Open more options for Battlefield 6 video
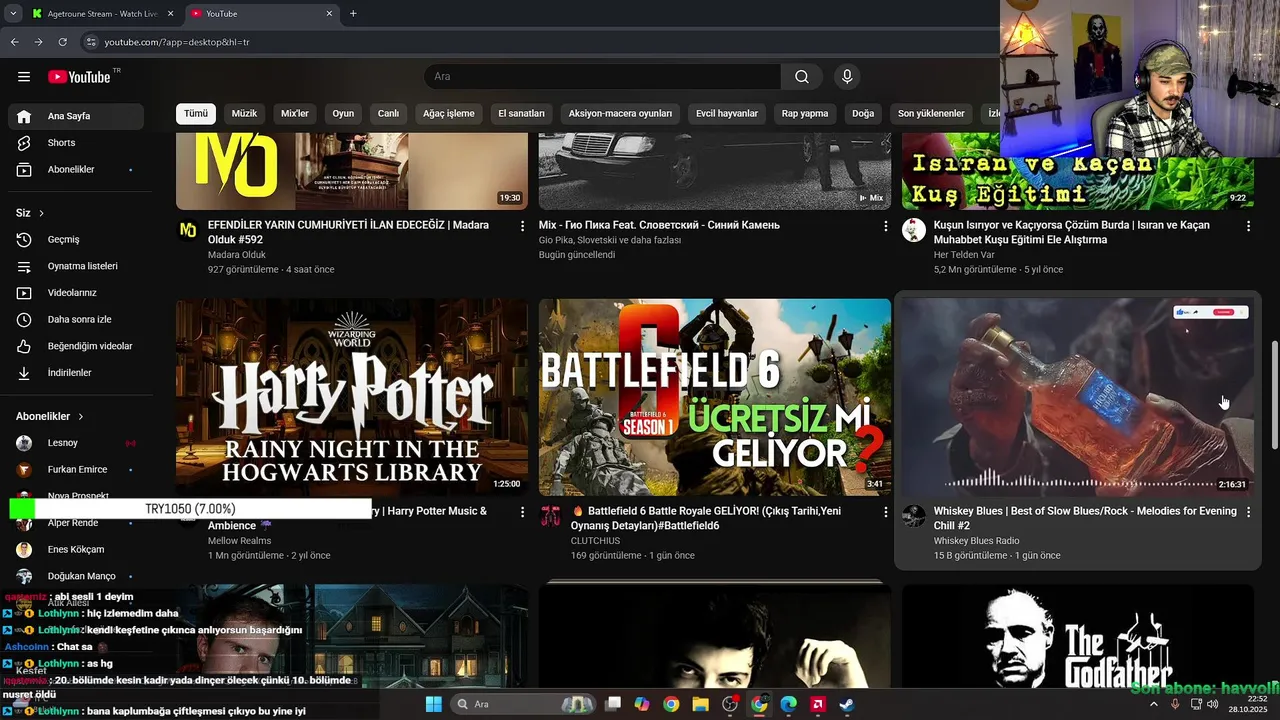Screen dimensions: 1280x720 pyautogui.click(x=885, y=512)
